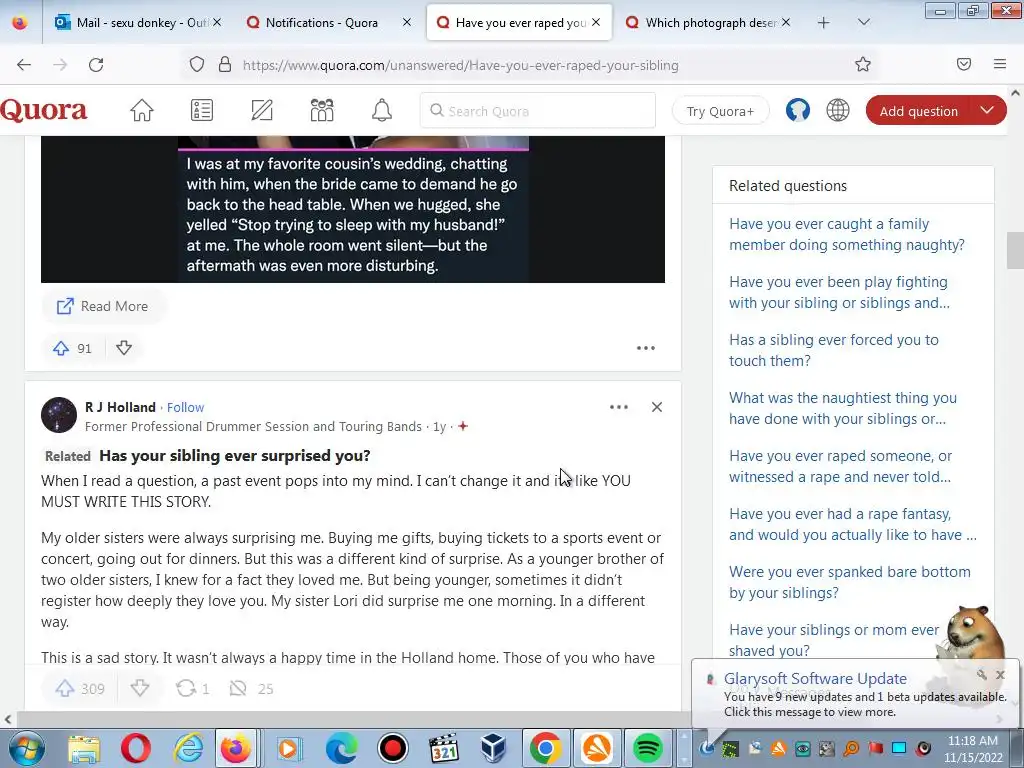Viewport: 1024px width, 768px height.
Task: Open 'Has your sibling ever surprised you?' question
Action: point(234,456)
